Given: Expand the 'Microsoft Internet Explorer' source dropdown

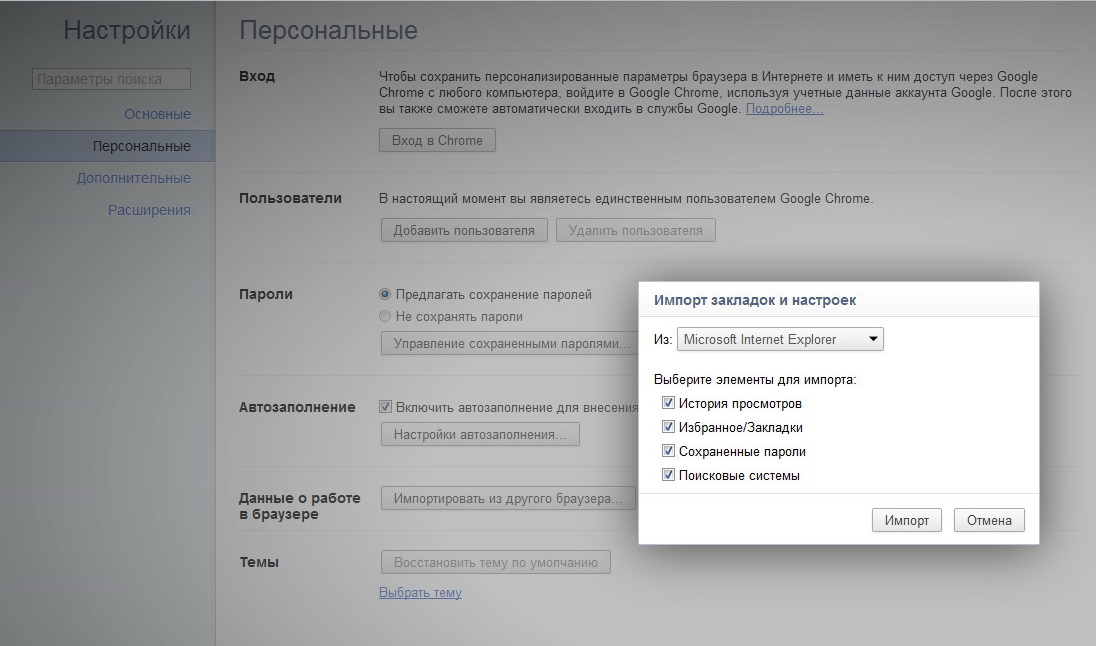Looking at the screenshot, I should 780,339.
